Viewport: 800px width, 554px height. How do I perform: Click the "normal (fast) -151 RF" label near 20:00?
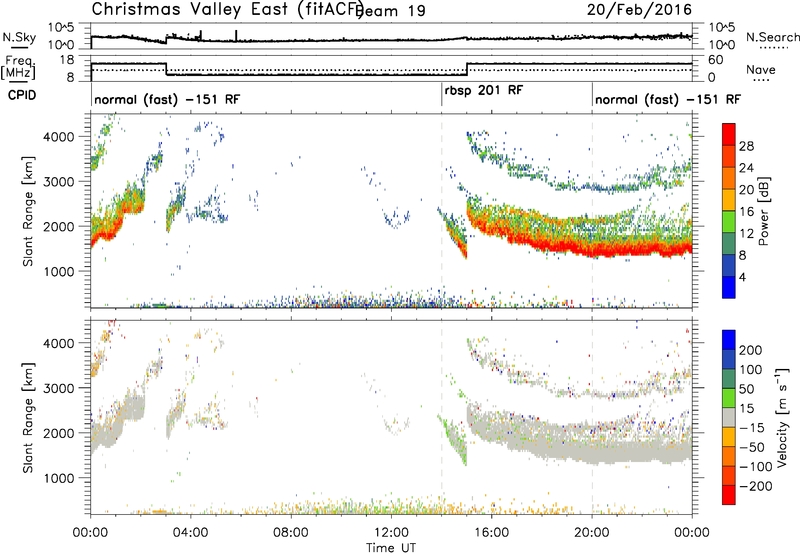[x=667, y=99]
